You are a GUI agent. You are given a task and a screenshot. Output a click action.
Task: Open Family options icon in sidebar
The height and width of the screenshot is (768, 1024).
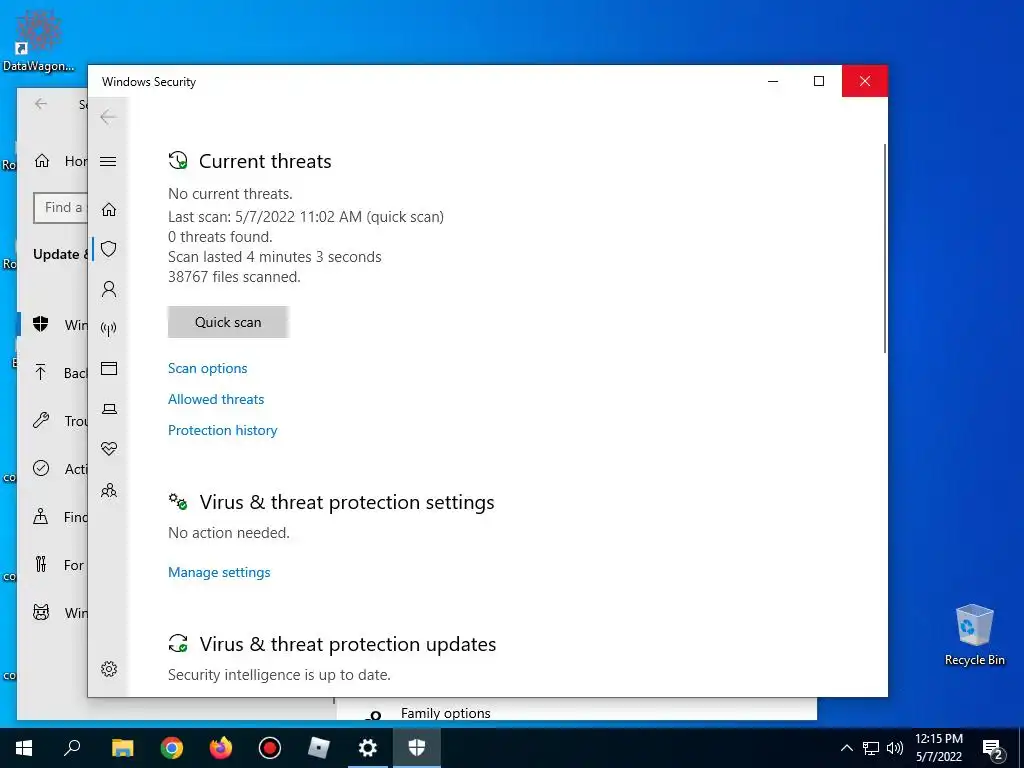click(x=109, y=490)
